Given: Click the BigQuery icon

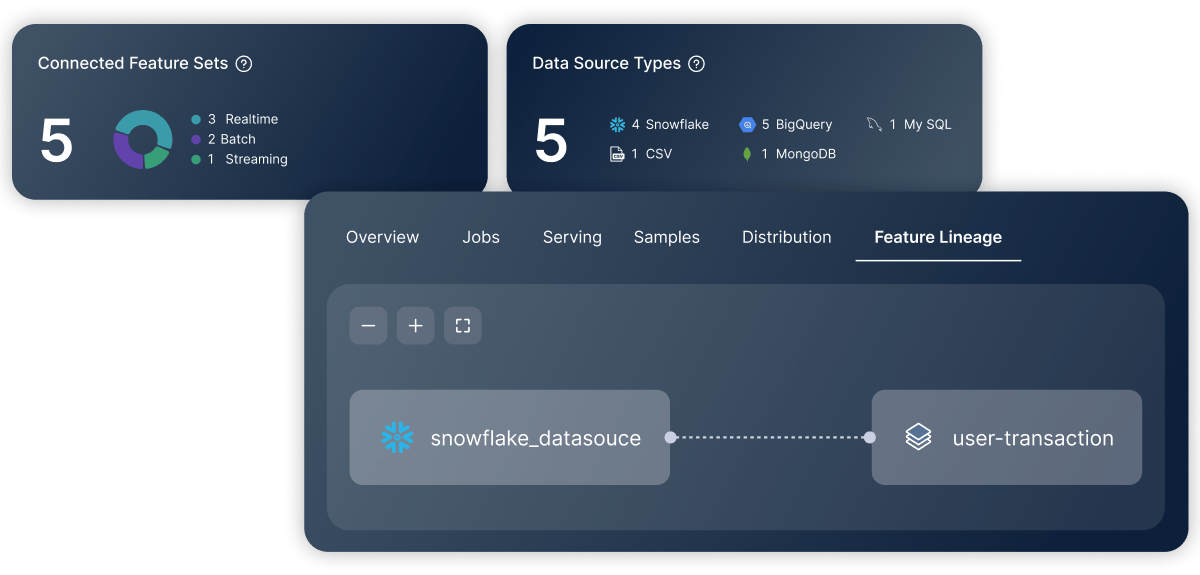Looking at the screenshot, I should 747,125.
